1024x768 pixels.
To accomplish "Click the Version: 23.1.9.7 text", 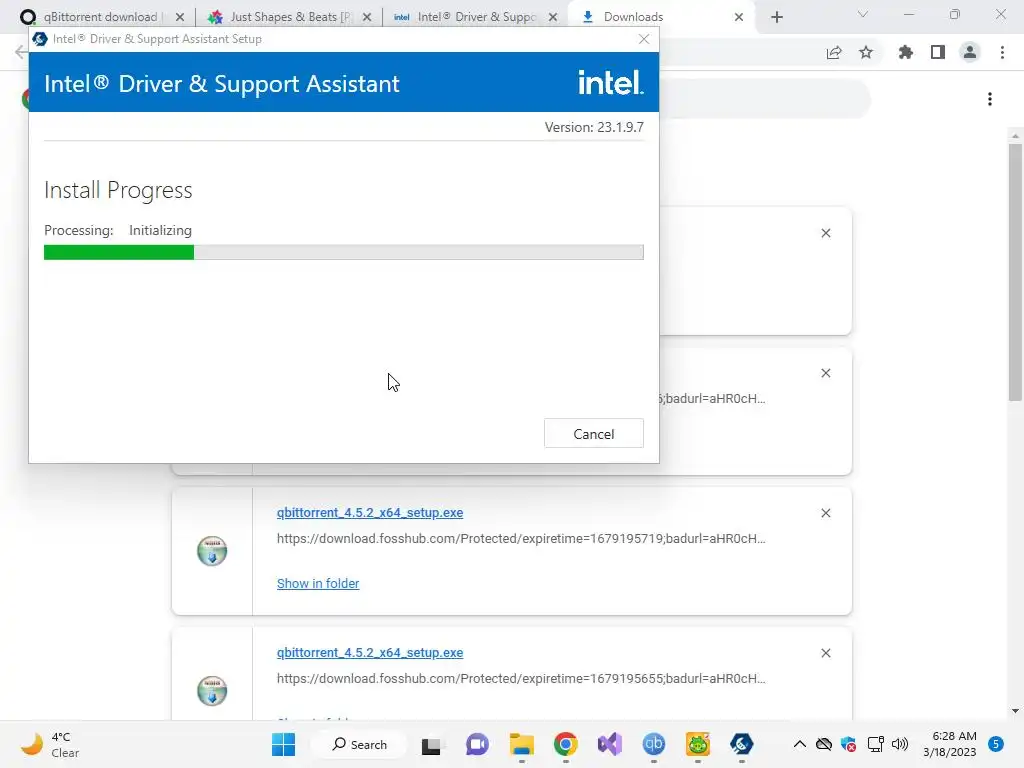I will pyautogui.click(x=594, y=127).
